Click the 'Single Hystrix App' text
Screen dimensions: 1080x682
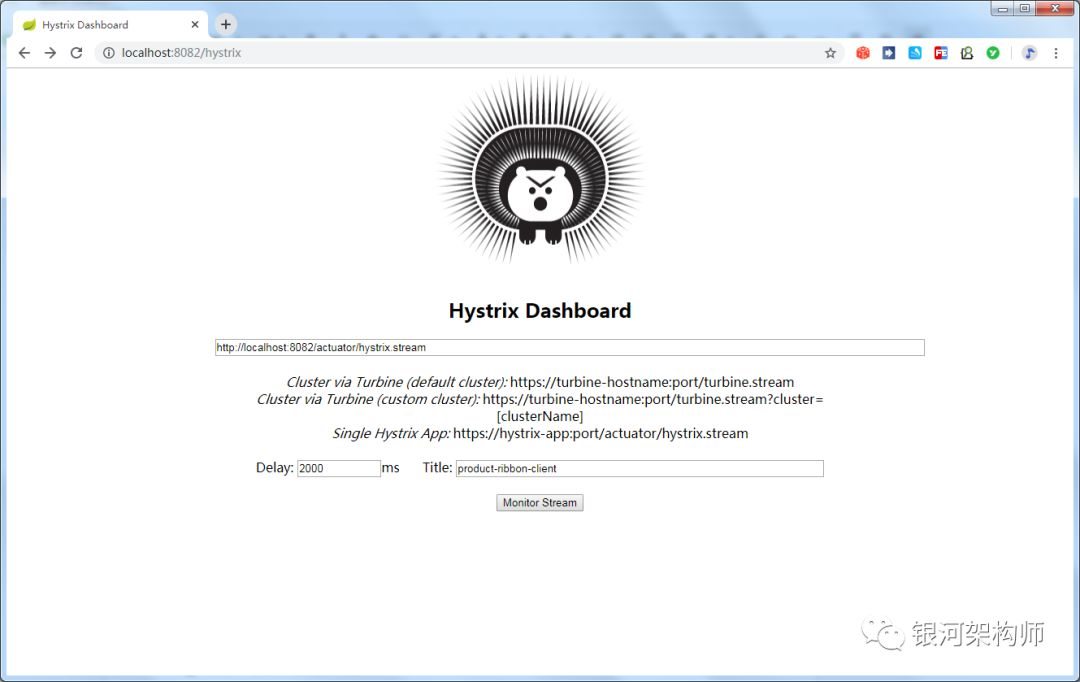[x=391, y=434]
